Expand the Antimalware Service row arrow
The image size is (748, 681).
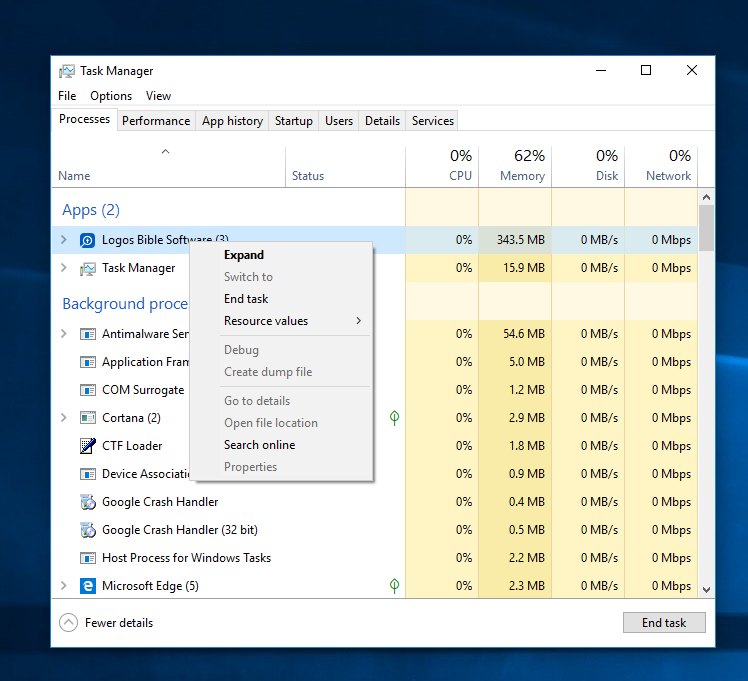pyautogui.click(x=64, y=334)
